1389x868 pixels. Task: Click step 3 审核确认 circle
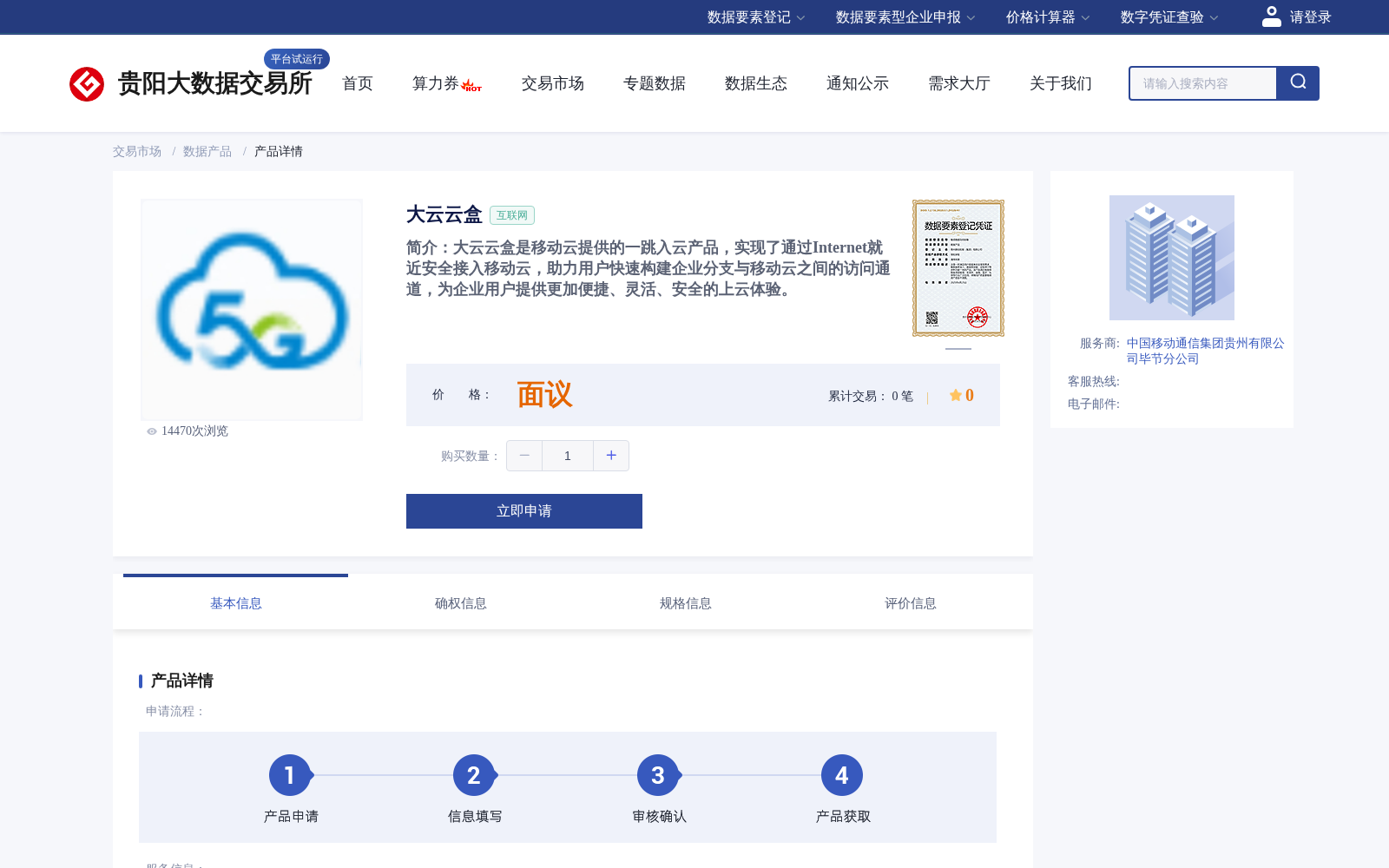658,775
